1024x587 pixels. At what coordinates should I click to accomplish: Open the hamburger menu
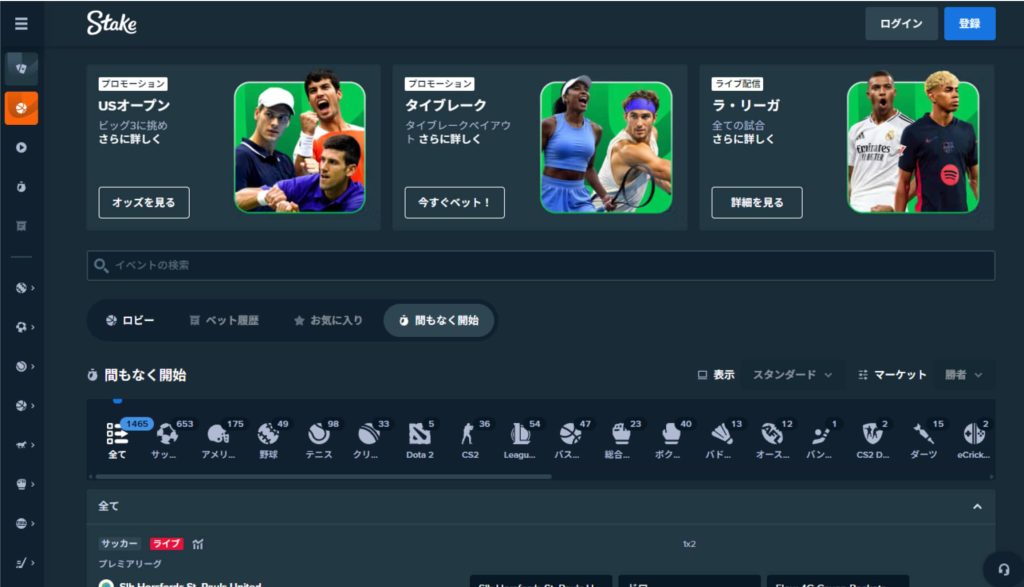(21, 24)
